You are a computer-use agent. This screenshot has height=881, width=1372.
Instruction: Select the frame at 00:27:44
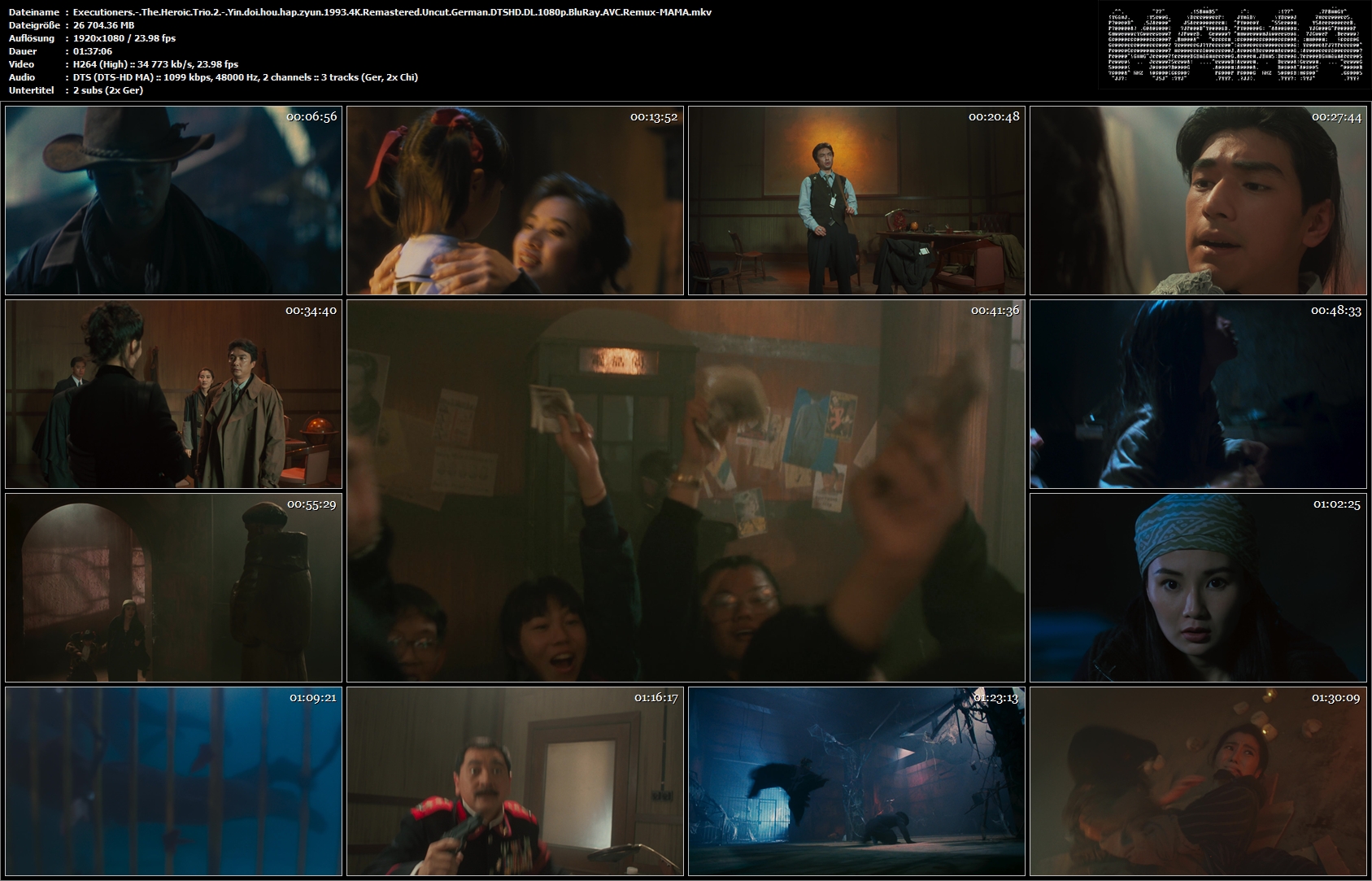(x=1198, y=200)
